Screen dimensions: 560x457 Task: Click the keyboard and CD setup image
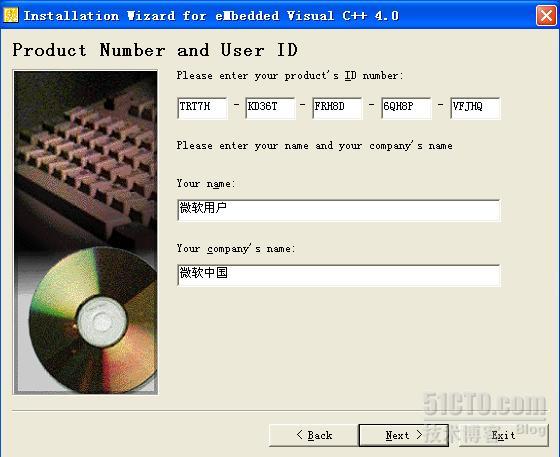(85, 232)
